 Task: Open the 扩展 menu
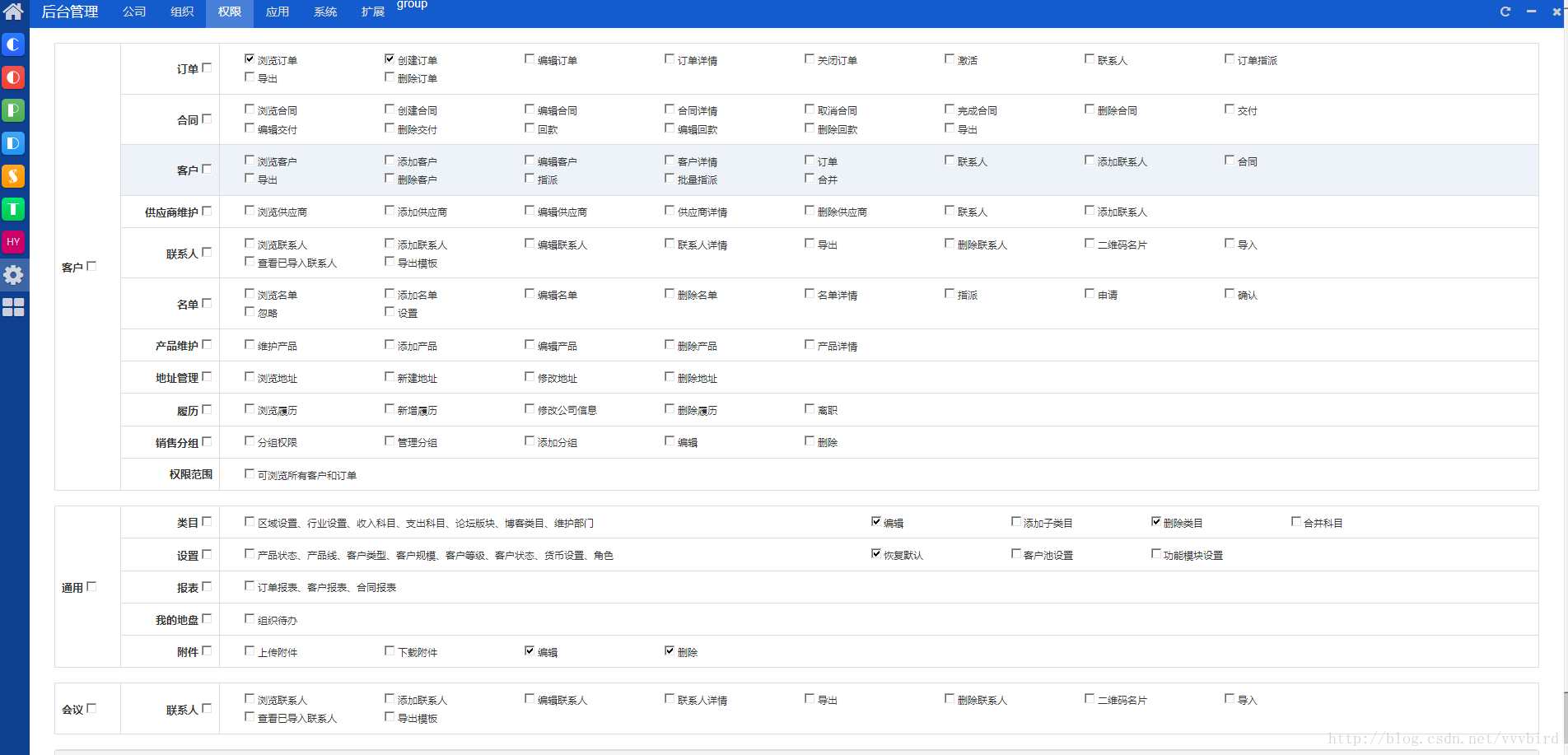[x=373, y=12]
